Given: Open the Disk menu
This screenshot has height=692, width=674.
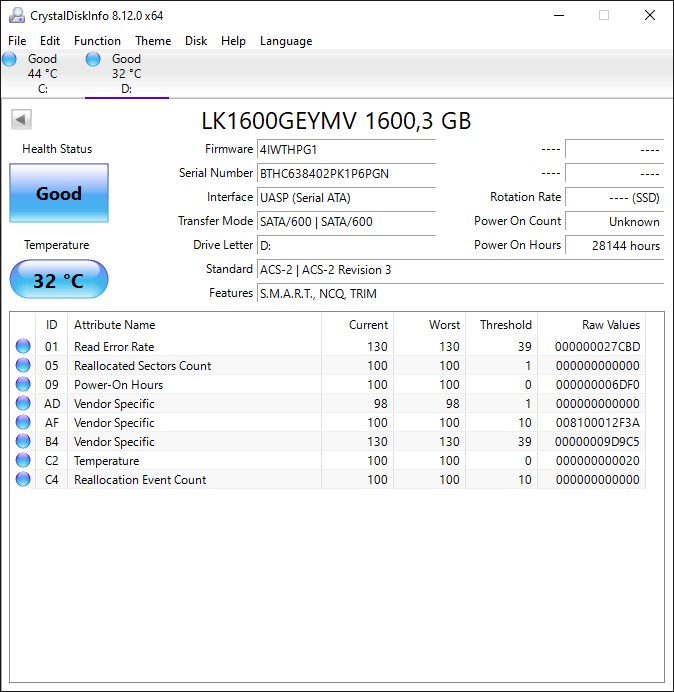Looking at the screenshot, I should (196, 41).
